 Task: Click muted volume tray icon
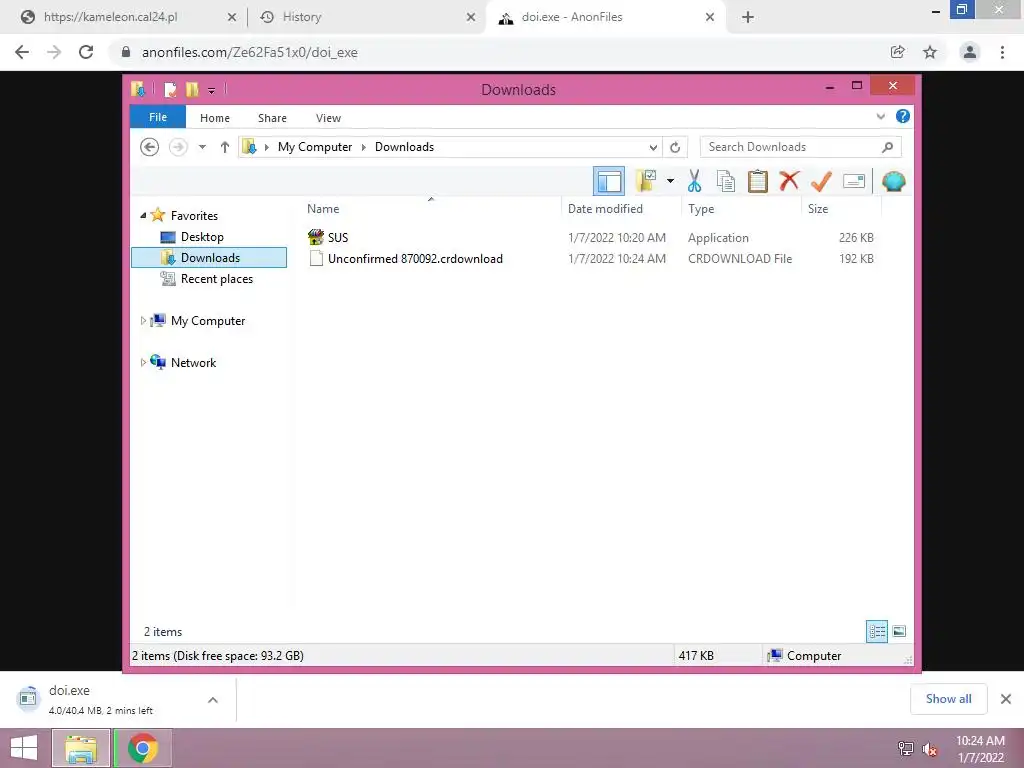click(930, 749)
